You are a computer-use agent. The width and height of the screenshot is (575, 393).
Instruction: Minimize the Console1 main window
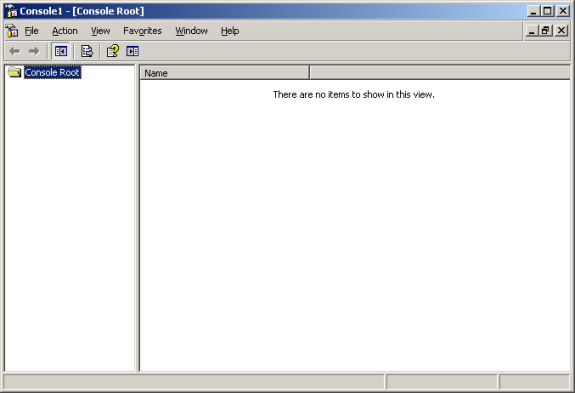pos(534,11)
